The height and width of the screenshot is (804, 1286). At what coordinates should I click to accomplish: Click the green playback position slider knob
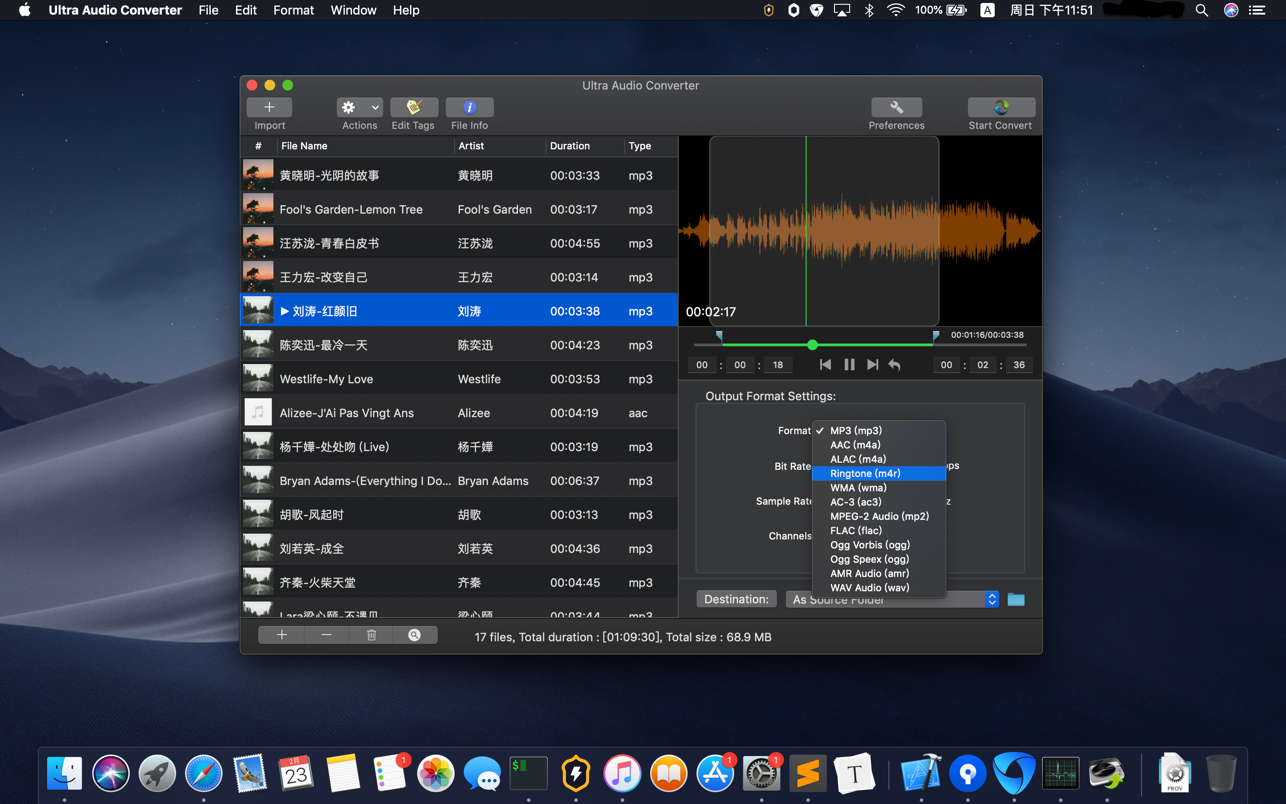coord(812,345)
